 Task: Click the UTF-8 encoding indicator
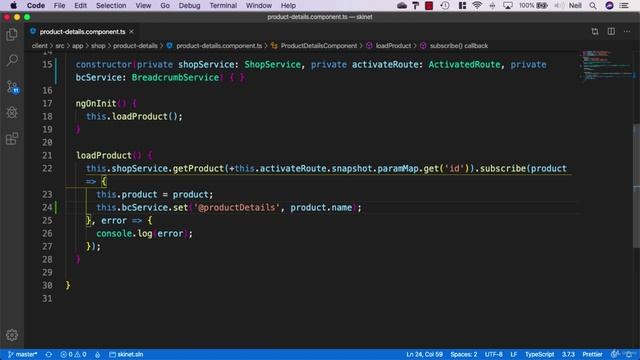click(493, 354)
